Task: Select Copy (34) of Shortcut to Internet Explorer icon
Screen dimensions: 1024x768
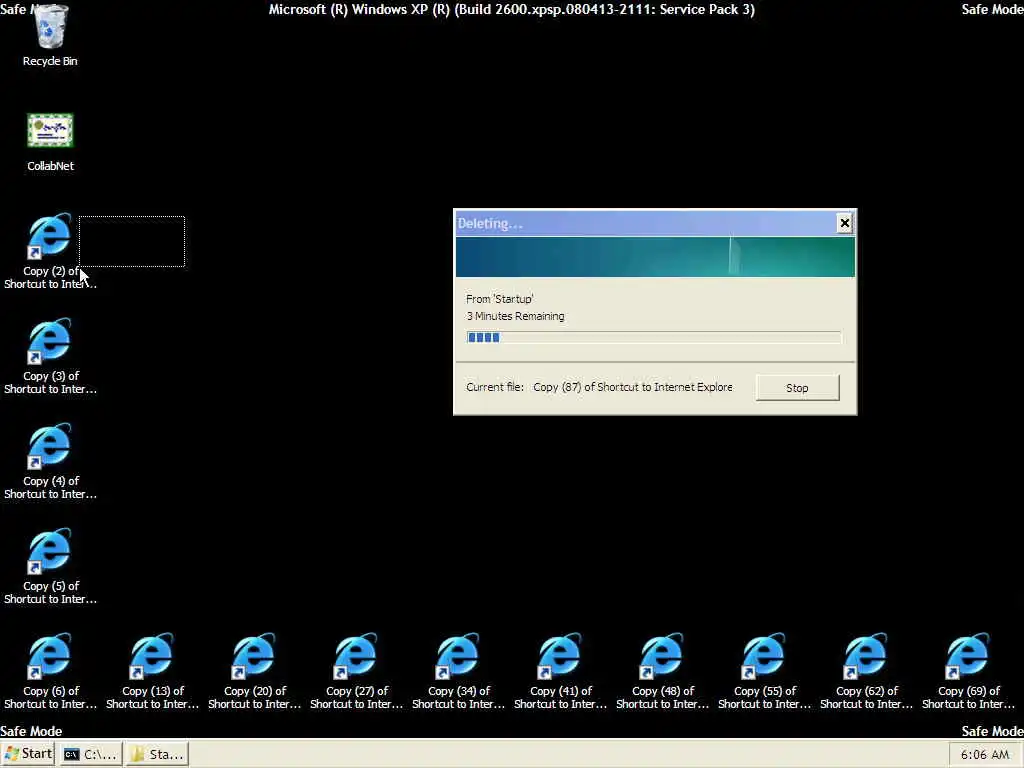Action: (458, 671)
